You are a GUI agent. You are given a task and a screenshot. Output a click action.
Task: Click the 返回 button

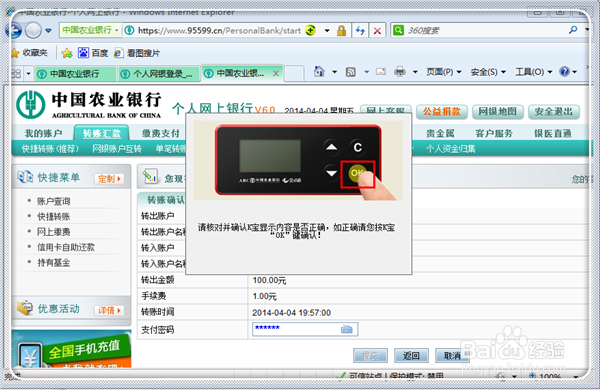pyautogui.click(x=411, y=356)
